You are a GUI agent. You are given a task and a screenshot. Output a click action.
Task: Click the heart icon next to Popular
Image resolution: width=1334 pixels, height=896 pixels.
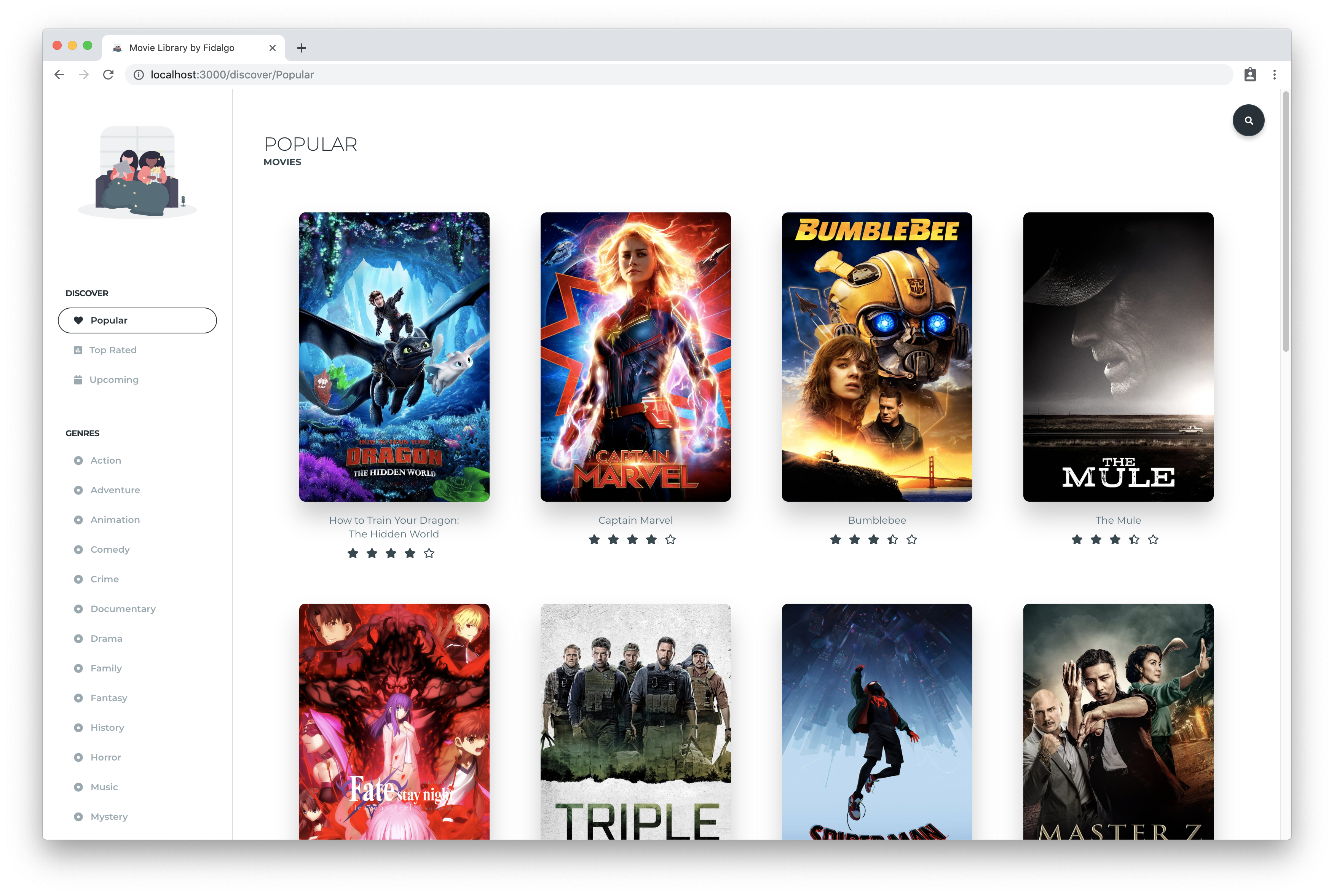pyautogui.click(x=78, y=320)
